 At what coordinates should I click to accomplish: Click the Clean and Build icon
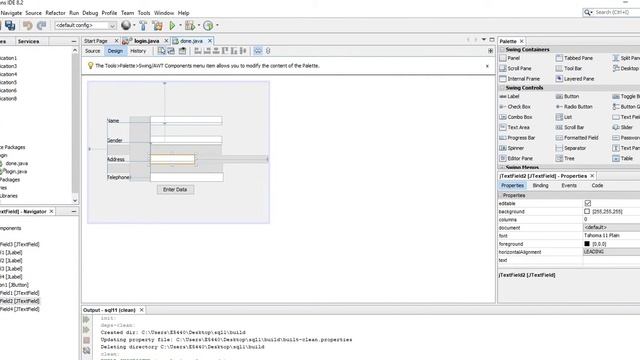pyautogui.click(x=158, y=25)
